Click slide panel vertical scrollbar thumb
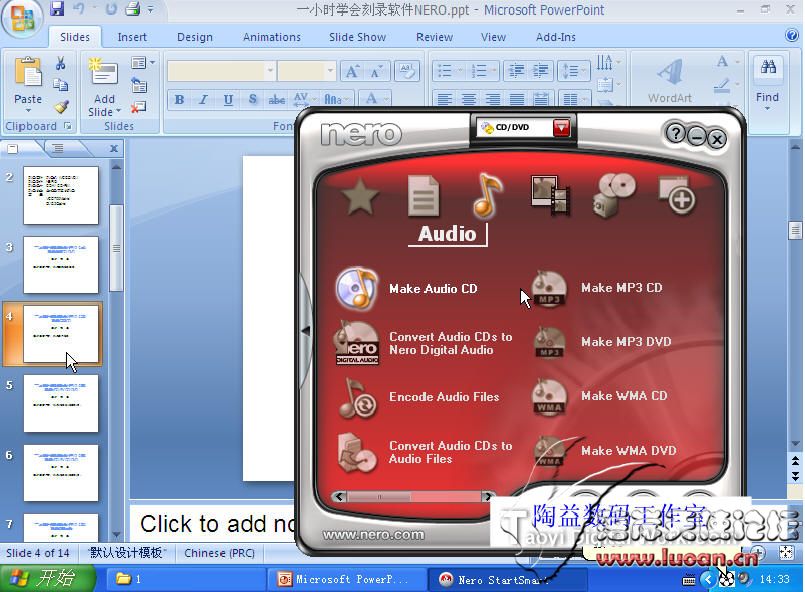Screen dimensions: 805x592 117,248
